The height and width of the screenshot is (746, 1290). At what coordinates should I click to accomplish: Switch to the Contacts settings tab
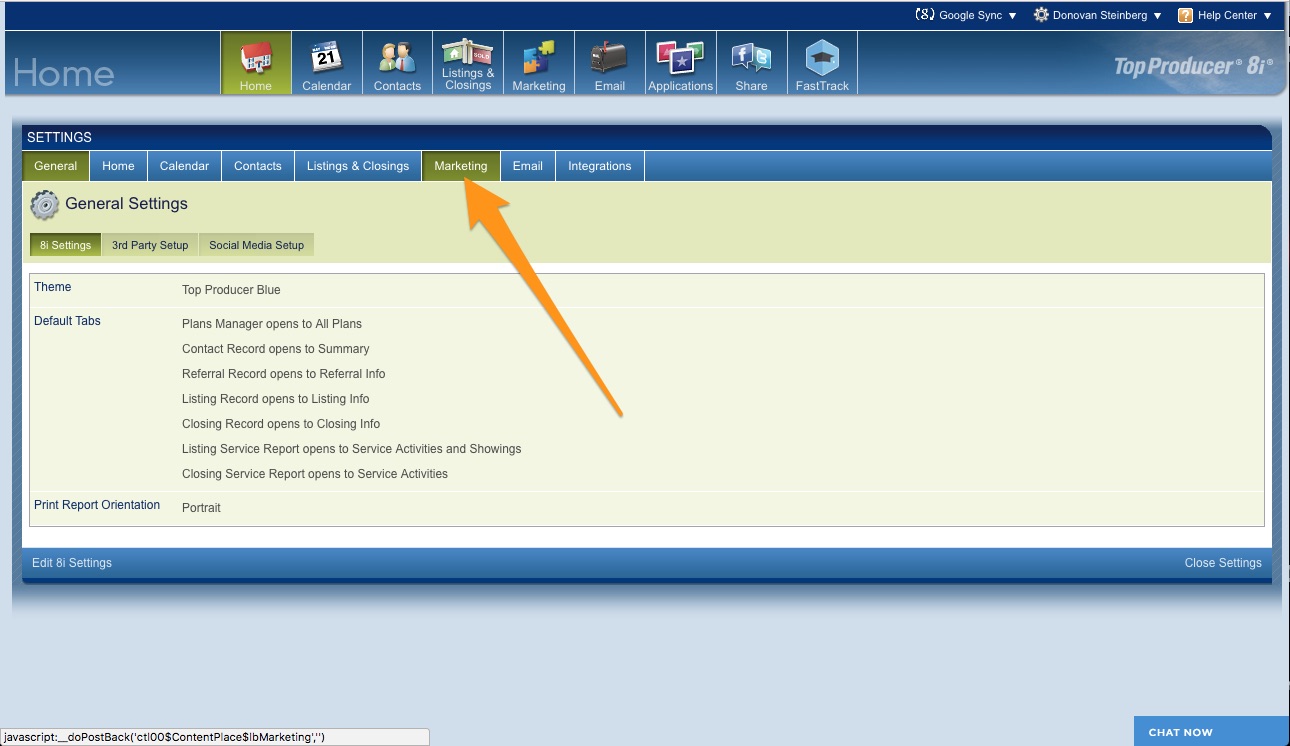[x=258, y=166]
